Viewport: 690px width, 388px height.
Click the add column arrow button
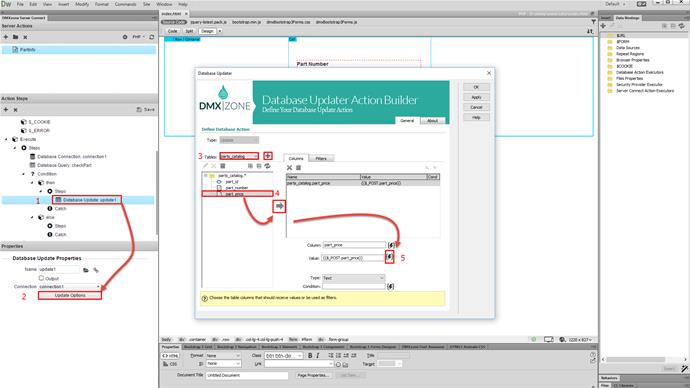point(279,206)
